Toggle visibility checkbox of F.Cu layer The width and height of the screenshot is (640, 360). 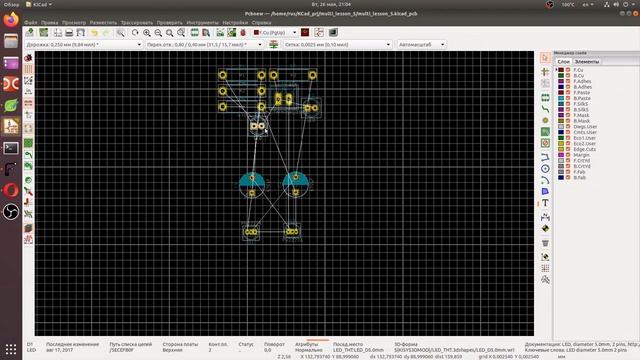[568, 70]
